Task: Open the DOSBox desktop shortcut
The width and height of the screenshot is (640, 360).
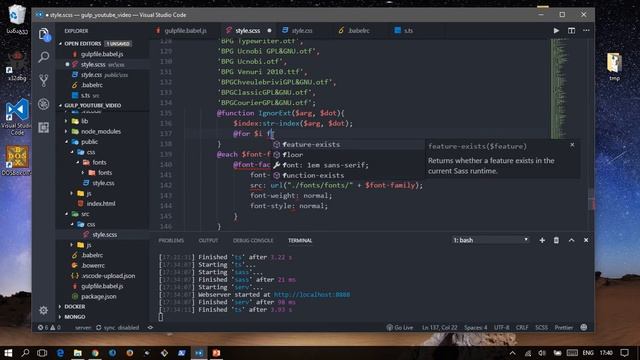Action: pyautogui.click(x=17, y=161)
